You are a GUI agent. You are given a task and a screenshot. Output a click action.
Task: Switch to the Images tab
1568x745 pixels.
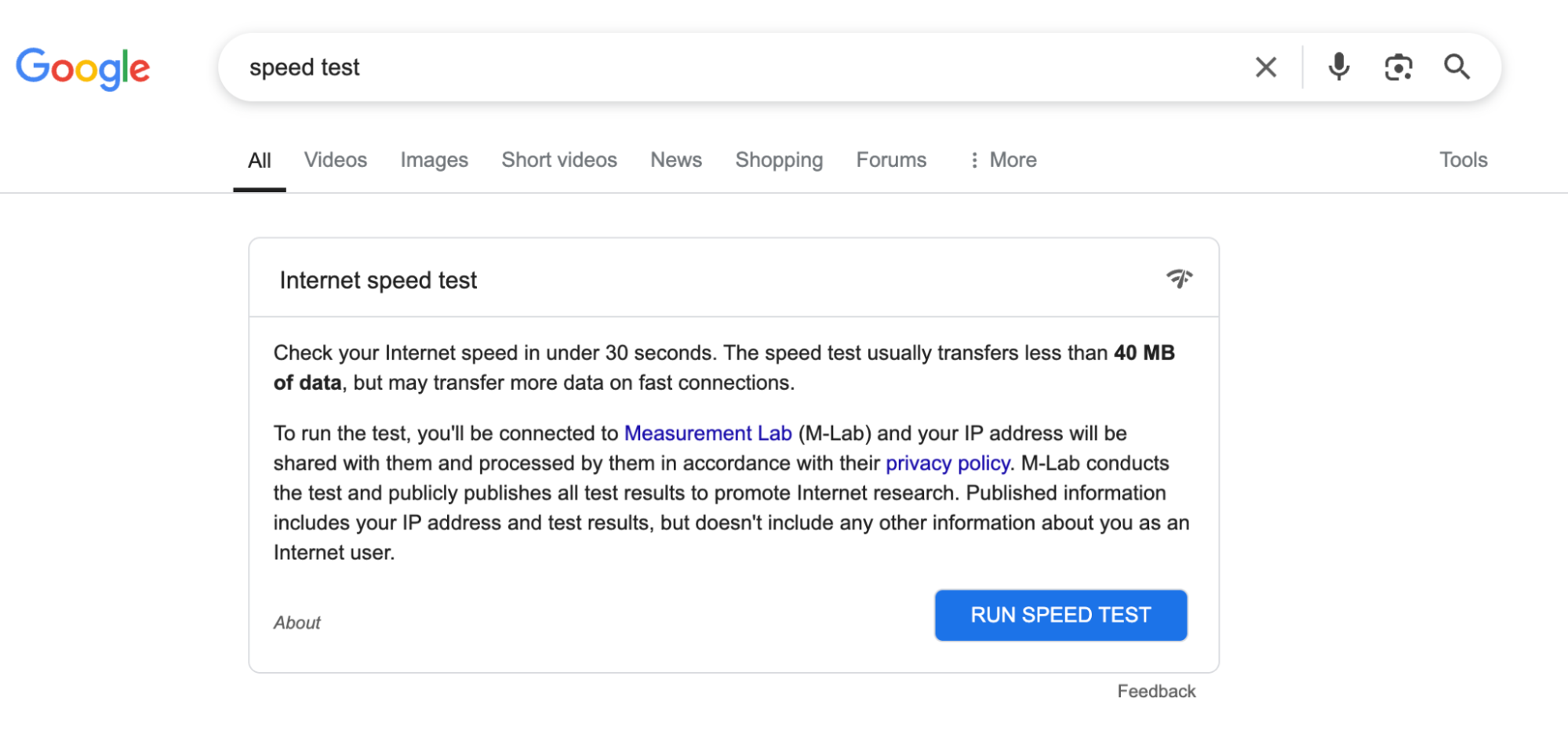(434, 160)
